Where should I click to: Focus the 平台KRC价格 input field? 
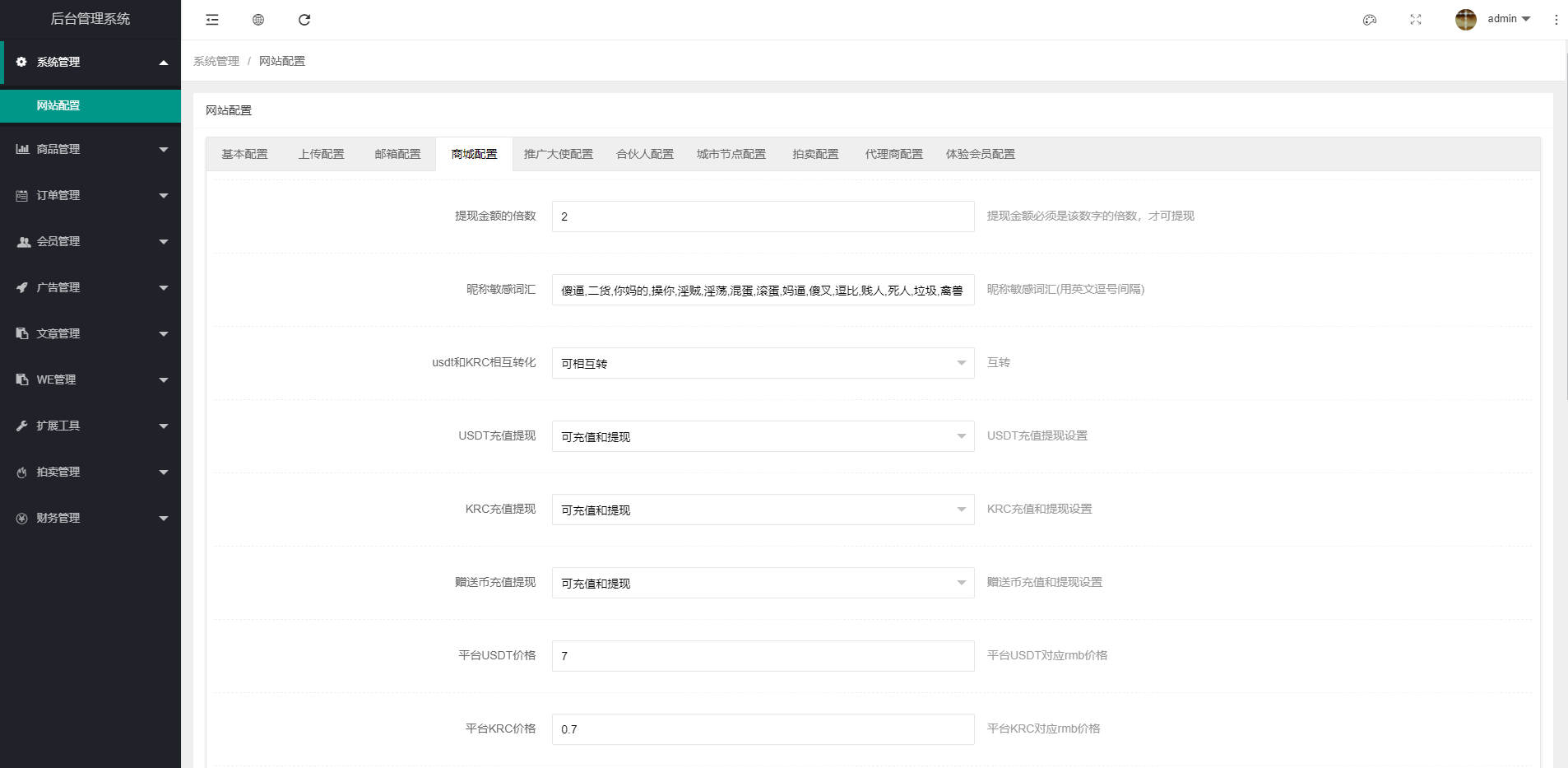tap(763, 729)
